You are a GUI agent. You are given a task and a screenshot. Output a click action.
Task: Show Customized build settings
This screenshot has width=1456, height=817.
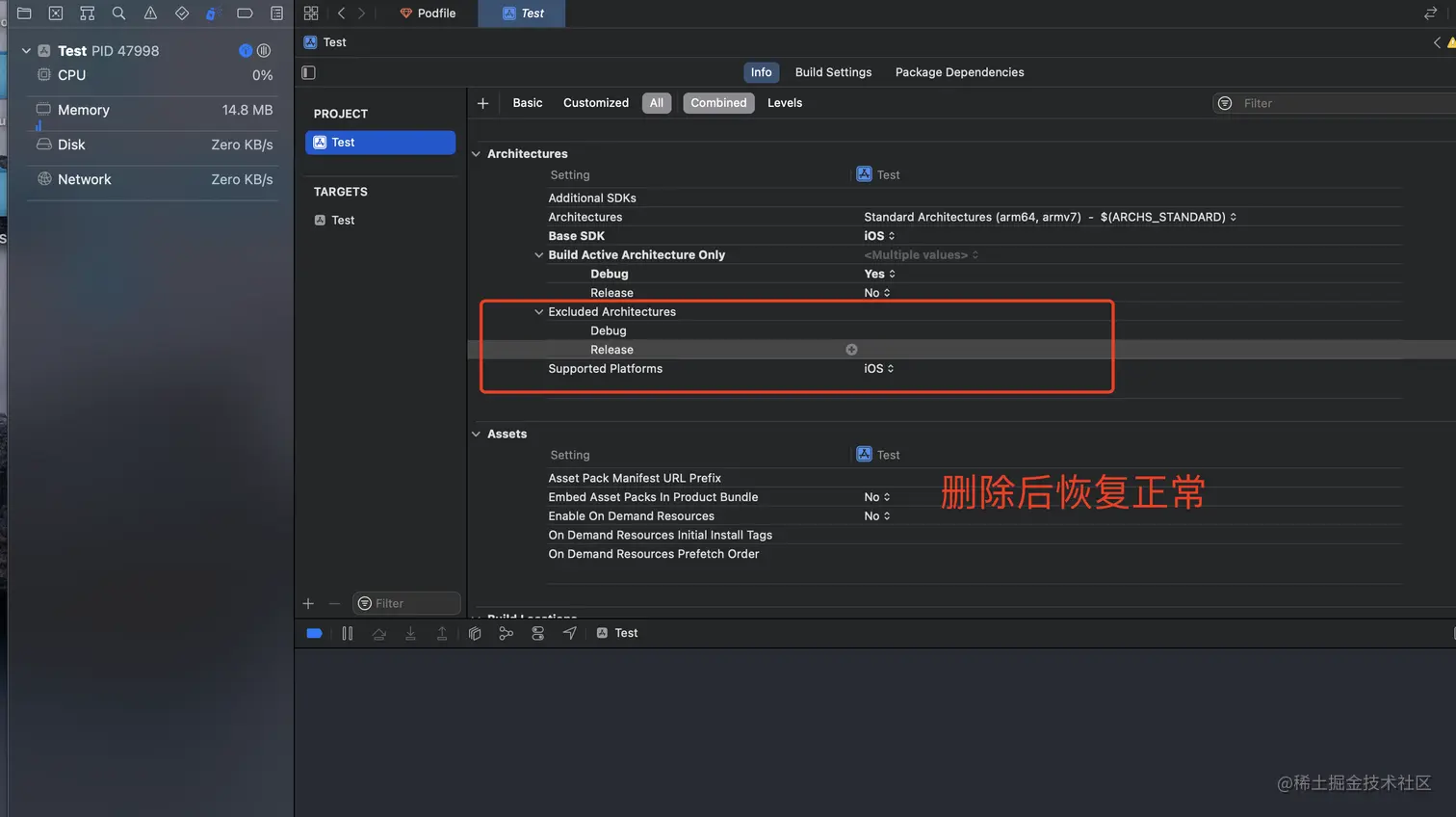pyautogui.click(x=596, y=103)
